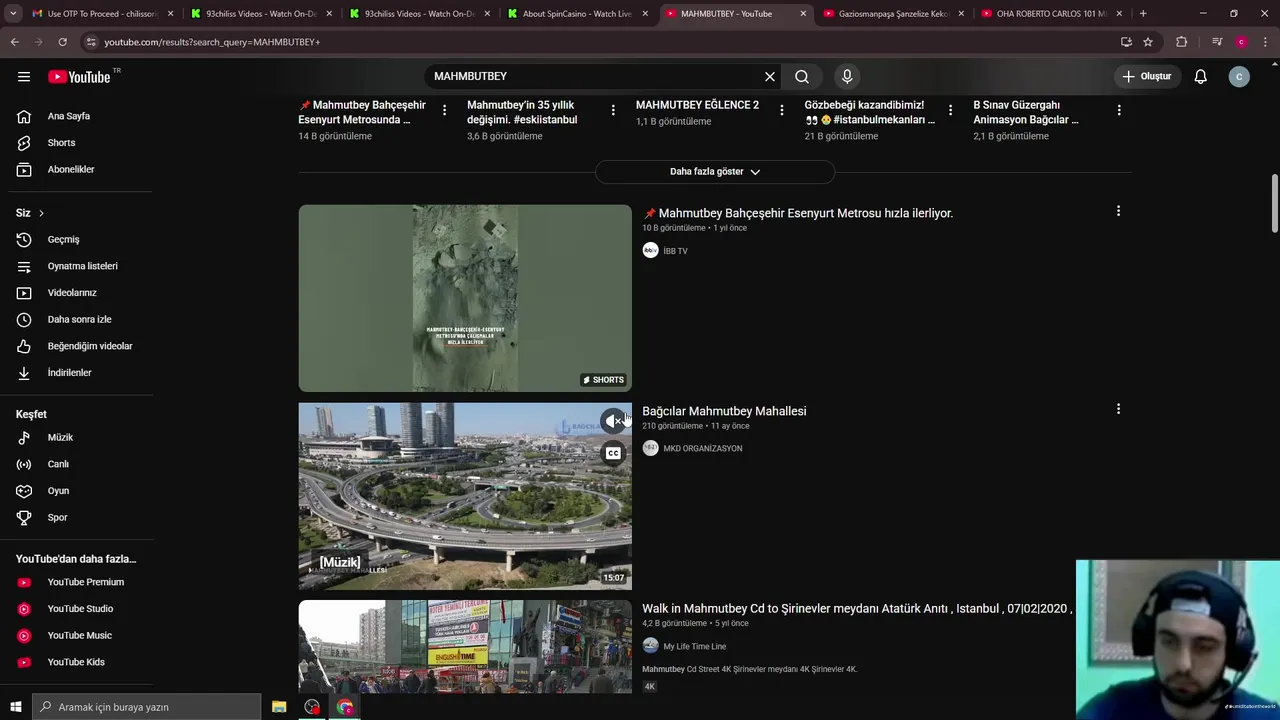Open options for B Sınav Güzergahı short
The height and width of the screenshot is (720, 1280).
(1119, 110)
